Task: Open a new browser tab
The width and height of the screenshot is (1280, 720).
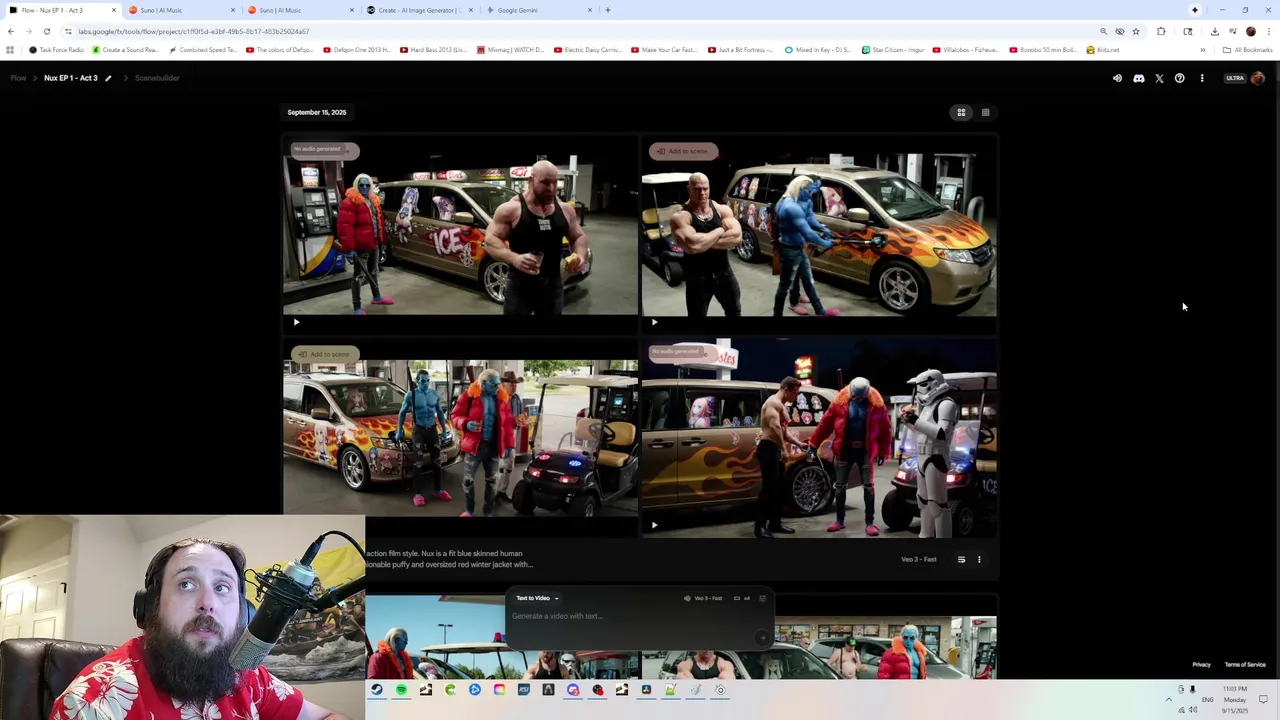Action: [x=607, y=10]
